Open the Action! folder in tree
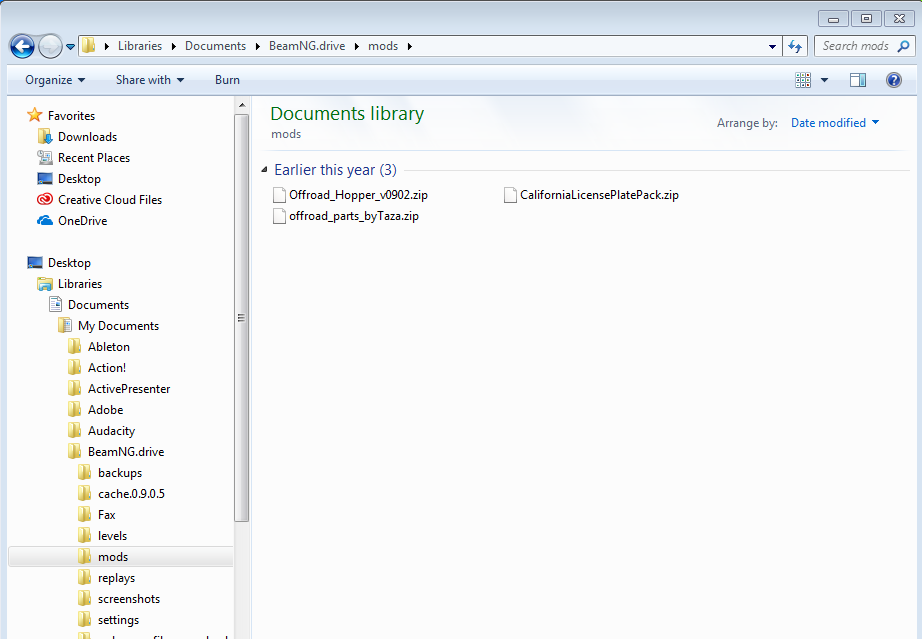 tap(106, 368)
